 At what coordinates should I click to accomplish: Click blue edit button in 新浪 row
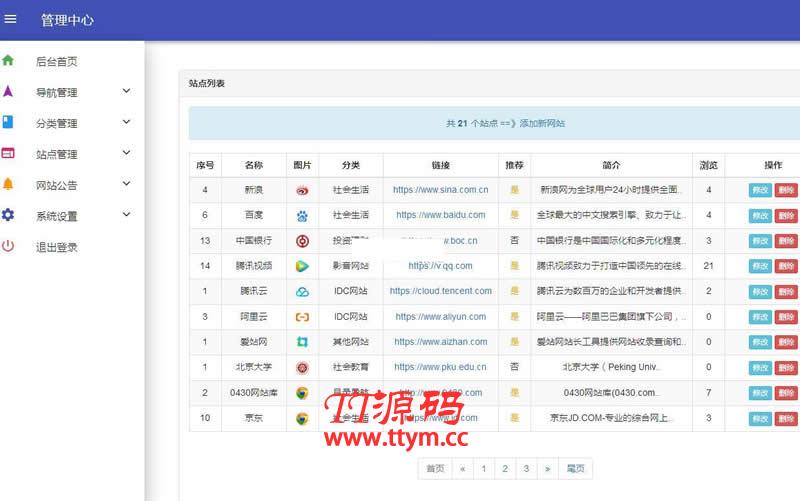(x=760, y=190)
